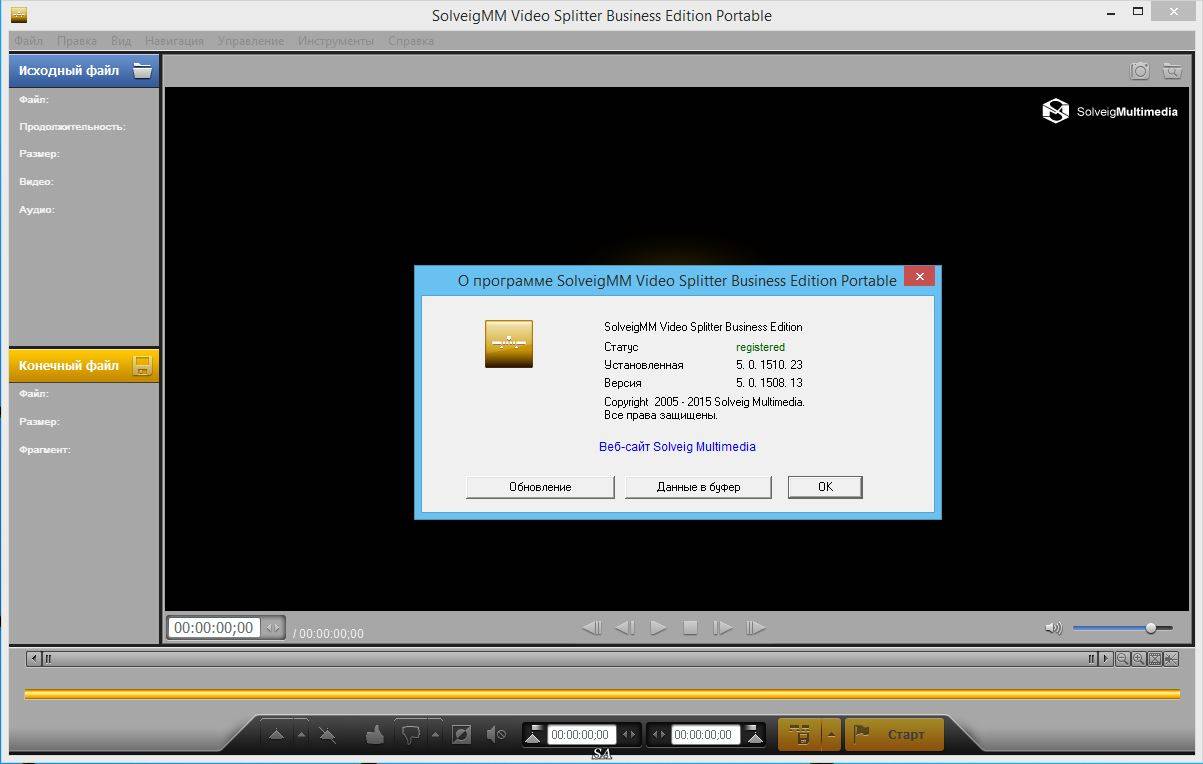The height and width of the screenshot is (764, 1203).
Task: Click the Данные в буфер button
Action: 699,487
